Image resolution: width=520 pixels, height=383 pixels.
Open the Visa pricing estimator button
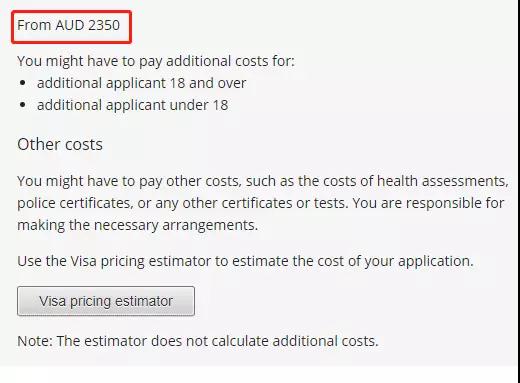point(106,301)
